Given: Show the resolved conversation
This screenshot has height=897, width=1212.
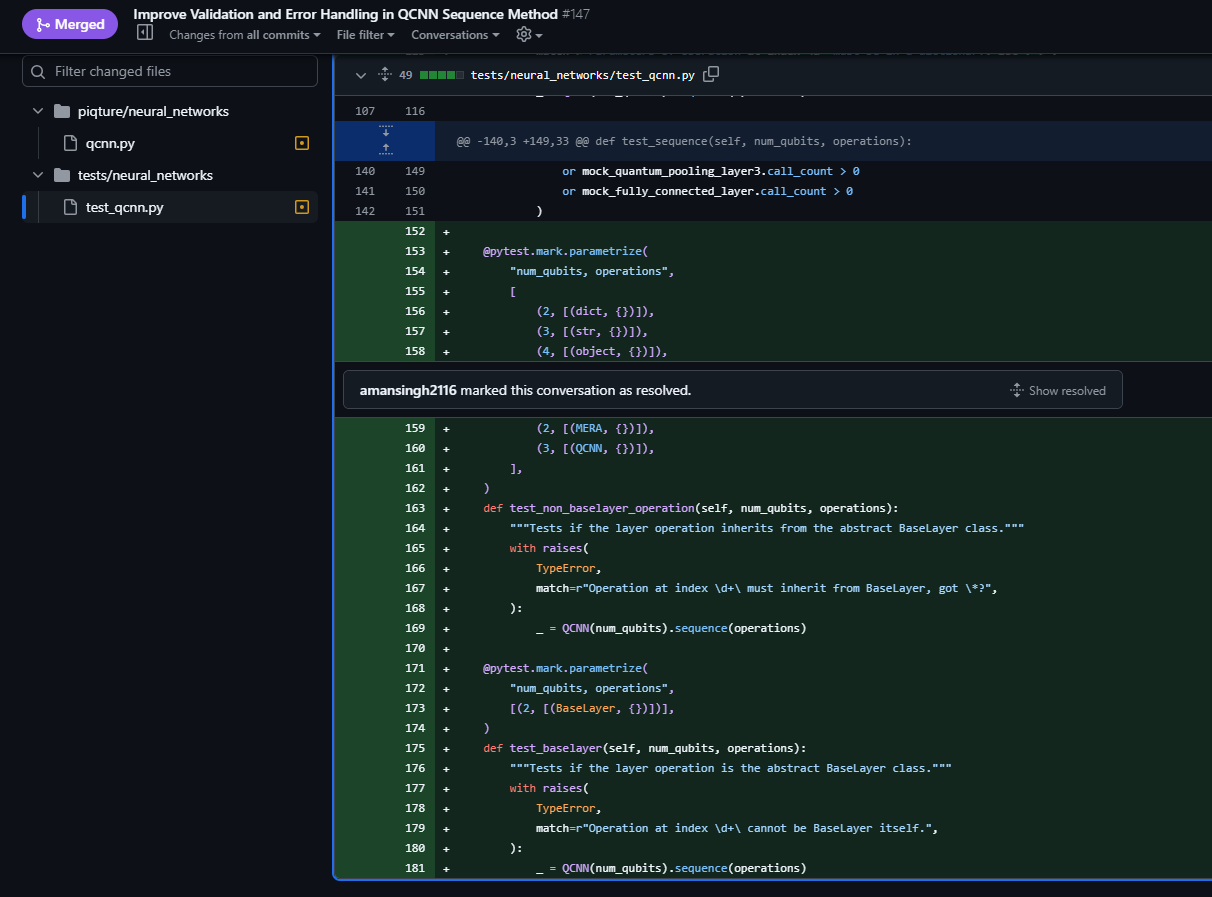Looking at the screenshot, I should [x=1058, y=391].
